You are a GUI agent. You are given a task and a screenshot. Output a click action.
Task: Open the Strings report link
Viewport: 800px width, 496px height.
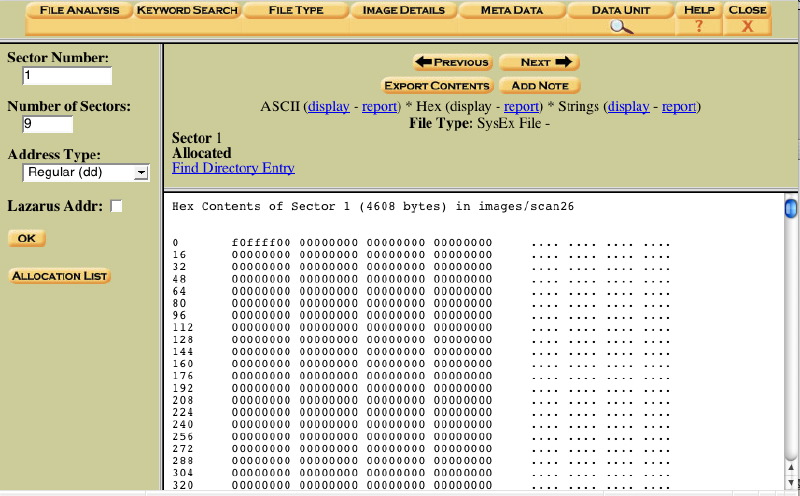pos(679,107)
